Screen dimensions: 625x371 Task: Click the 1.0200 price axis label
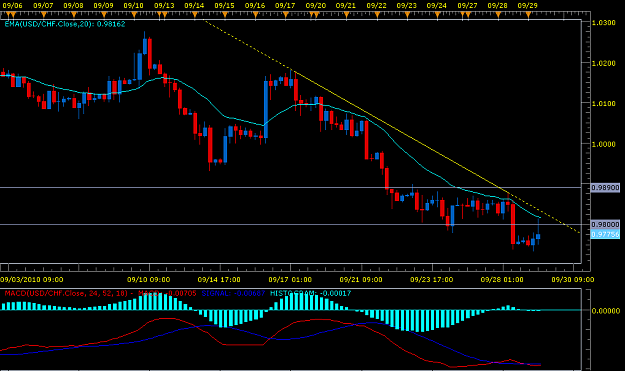pos(604,63)
